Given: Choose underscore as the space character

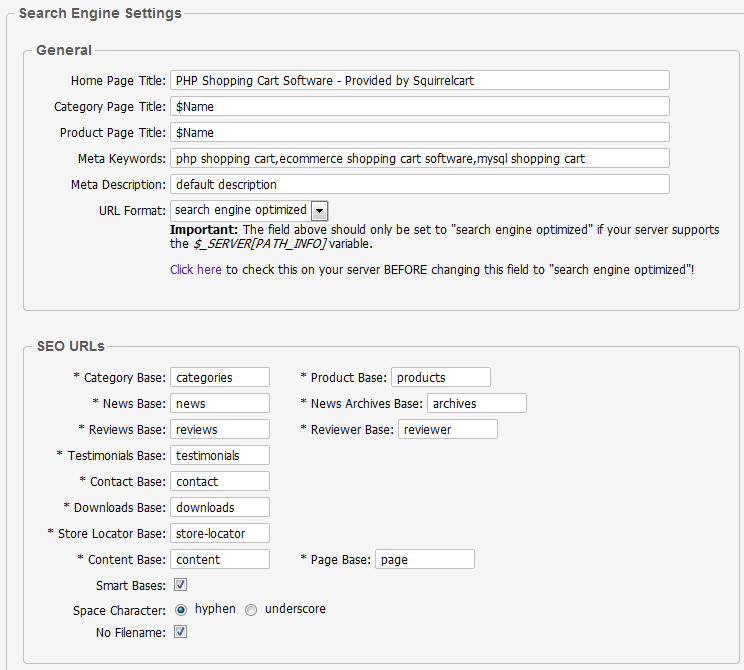Looking at the screenshot, I should tap(251, 609).
